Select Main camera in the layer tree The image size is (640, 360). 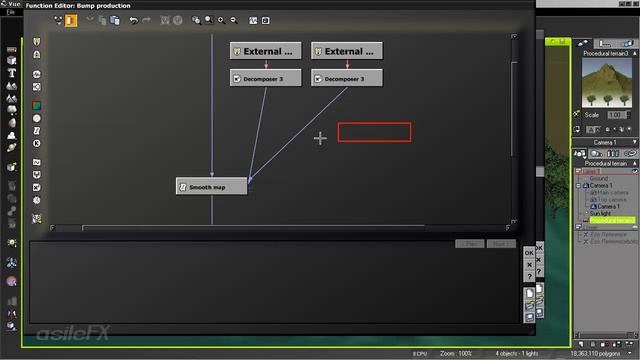tap(613, 192)
